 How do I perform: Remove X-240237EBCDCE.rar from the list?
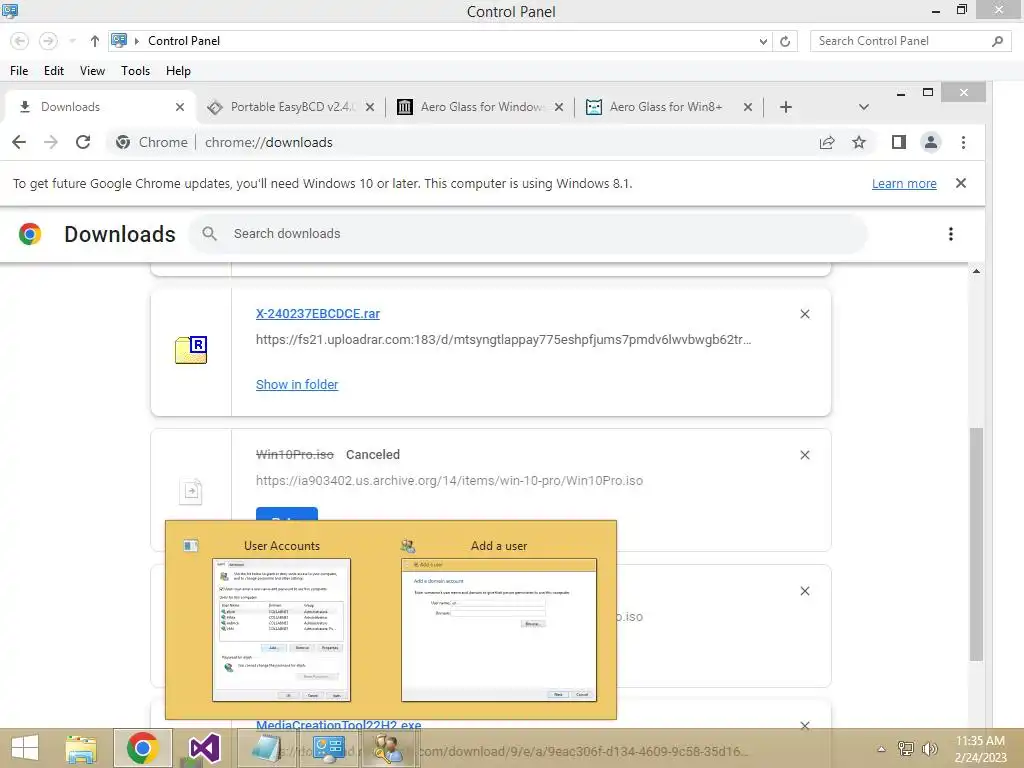(805, 314)
